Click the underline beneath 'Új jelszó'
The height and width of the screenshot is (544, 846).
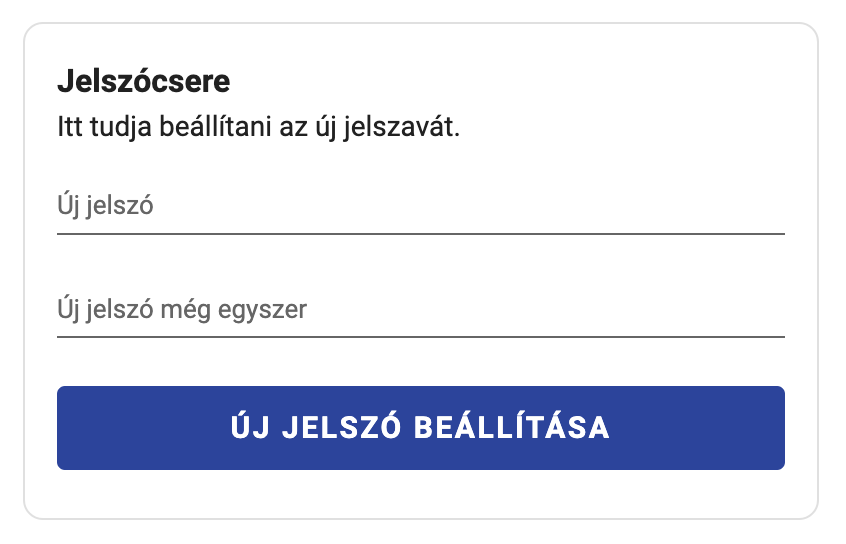[x=420, y=233]
